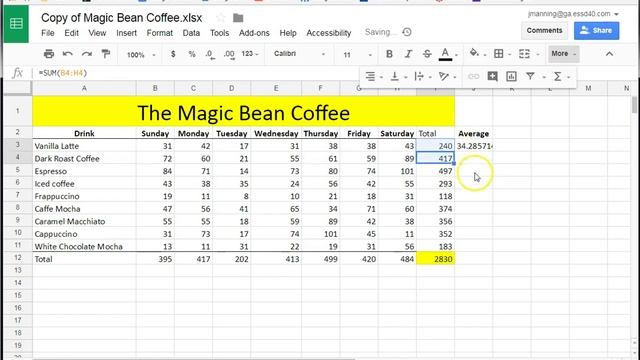This screenshot has height=360, width=640.
Task: Format cell as percent
Action: pos(192,54)
